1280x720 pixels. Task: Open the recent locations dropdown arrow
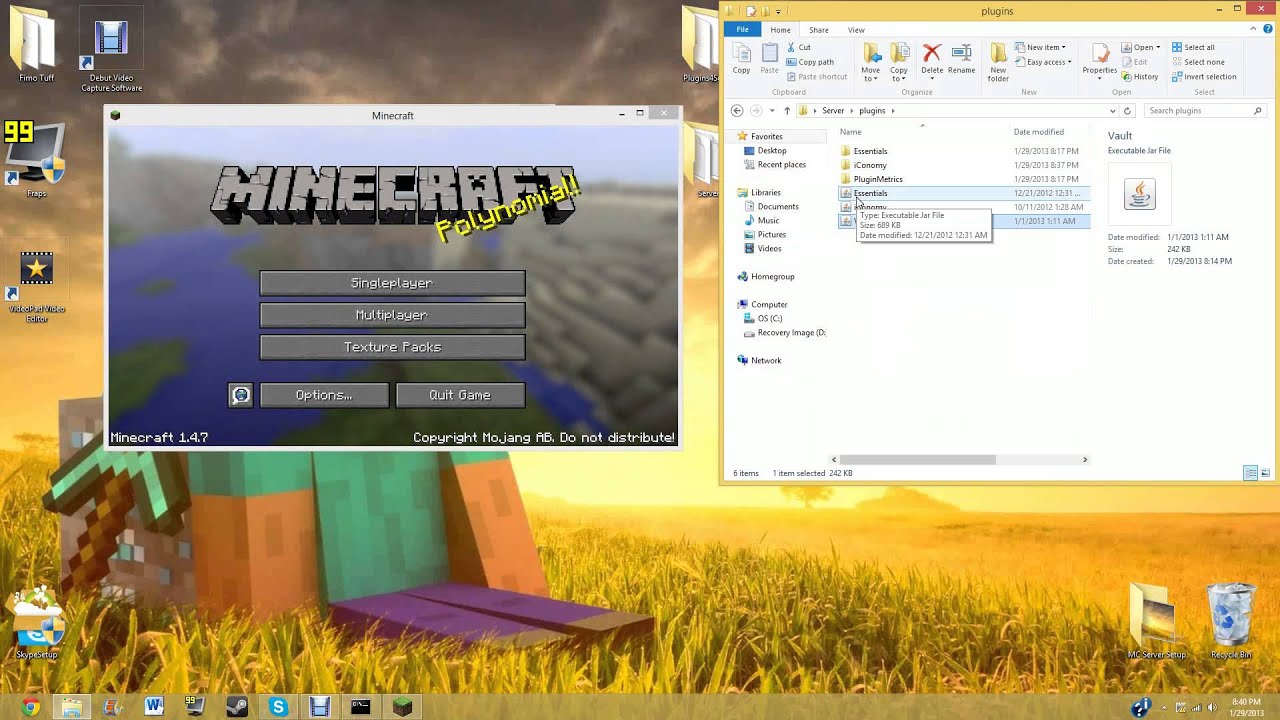pyautogui.click(x=772, y=111)
